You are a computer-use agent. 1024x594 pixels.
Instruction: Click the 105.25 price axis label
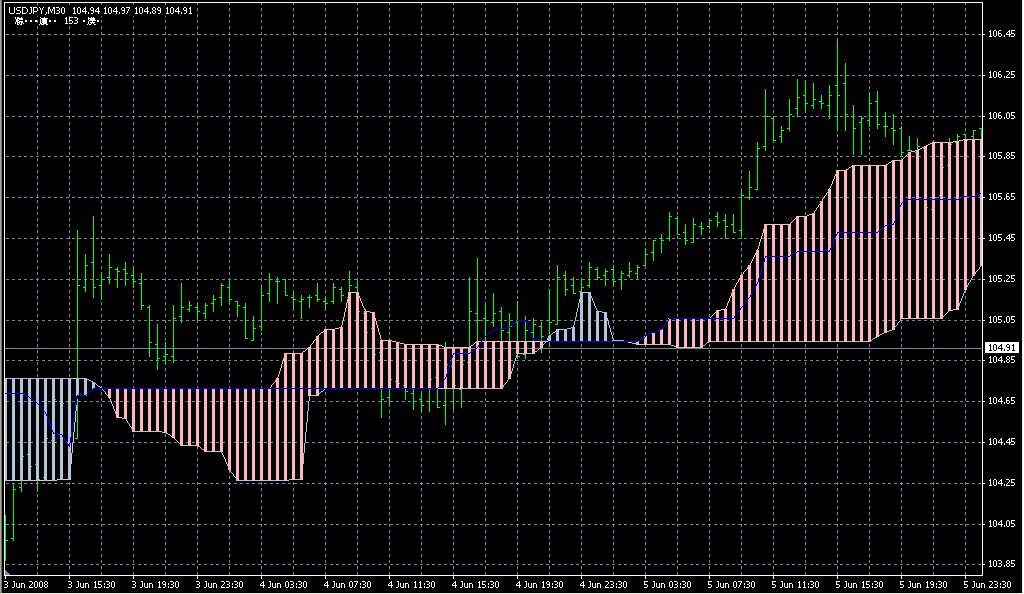click(x=1001, y=279)
